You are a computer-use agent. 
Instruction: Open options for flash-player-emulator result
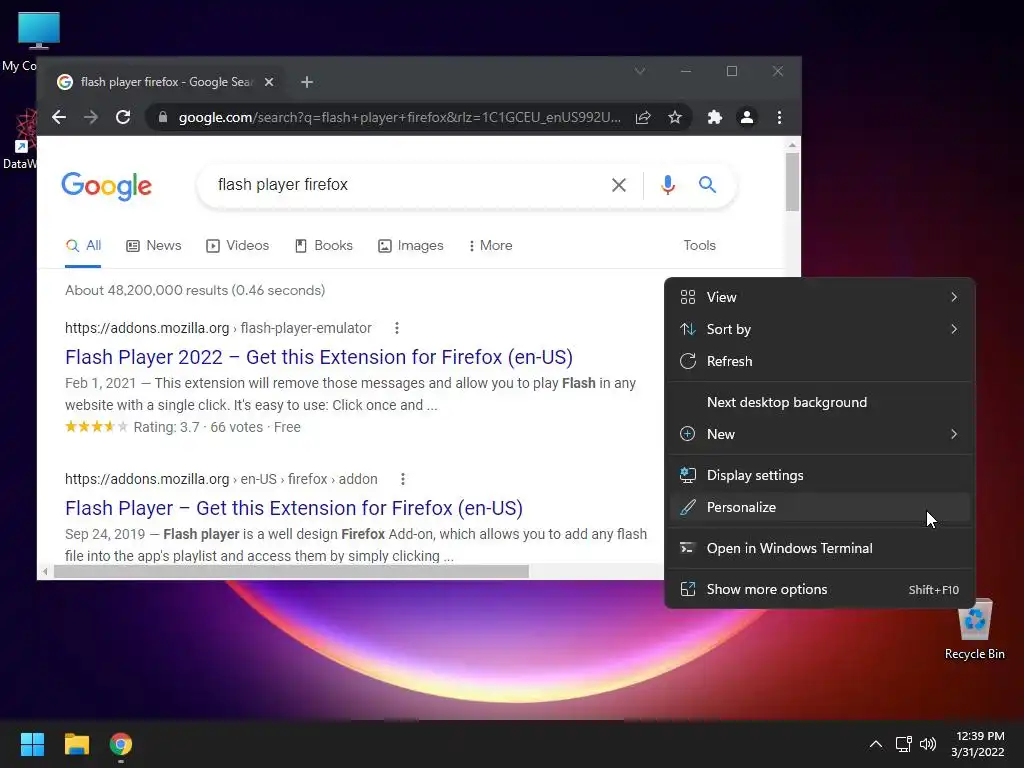tap(396, 328)
